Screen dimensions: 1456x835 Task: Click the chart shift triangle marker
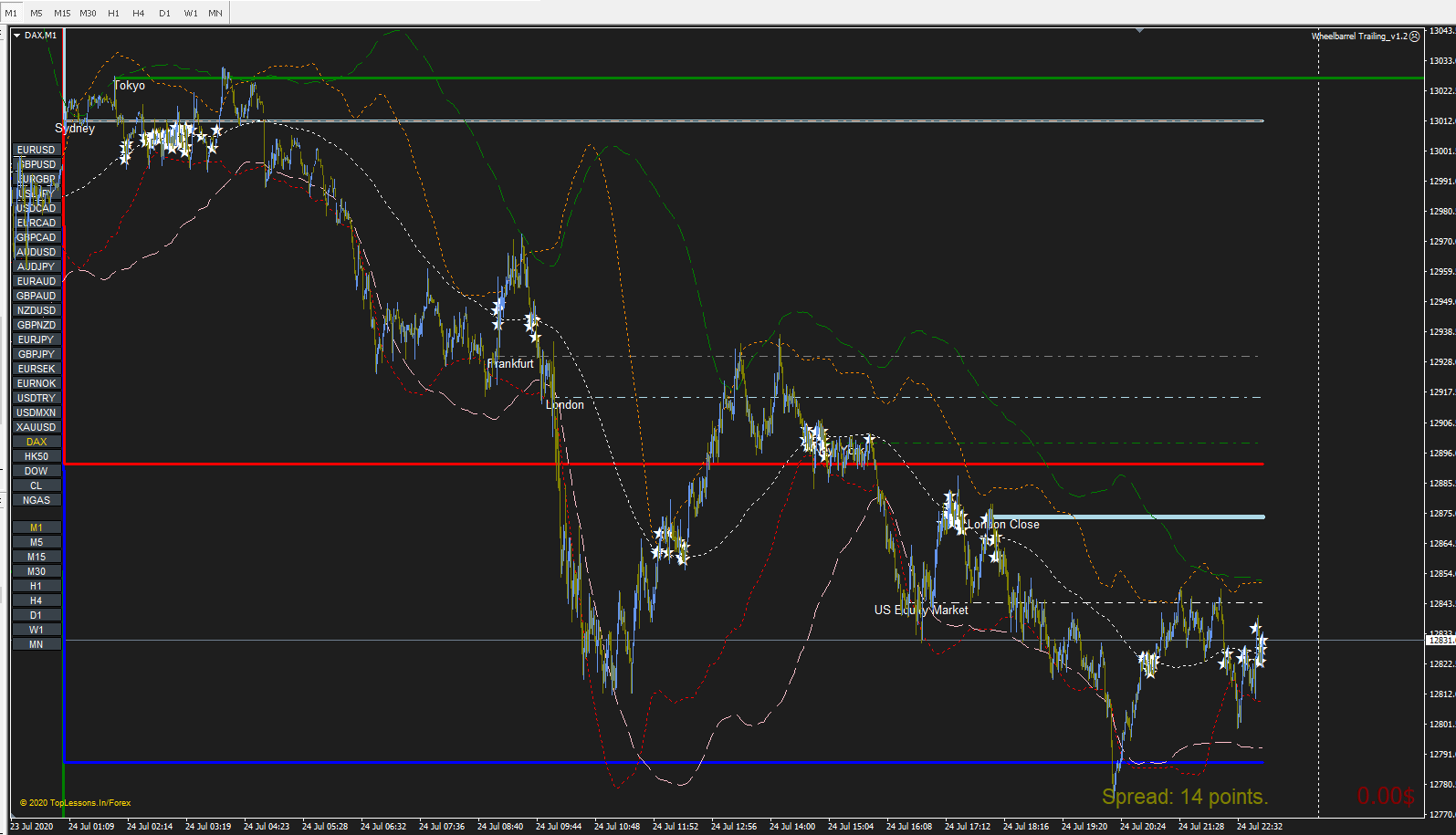pyautogui.click(x=1139, y=30)
